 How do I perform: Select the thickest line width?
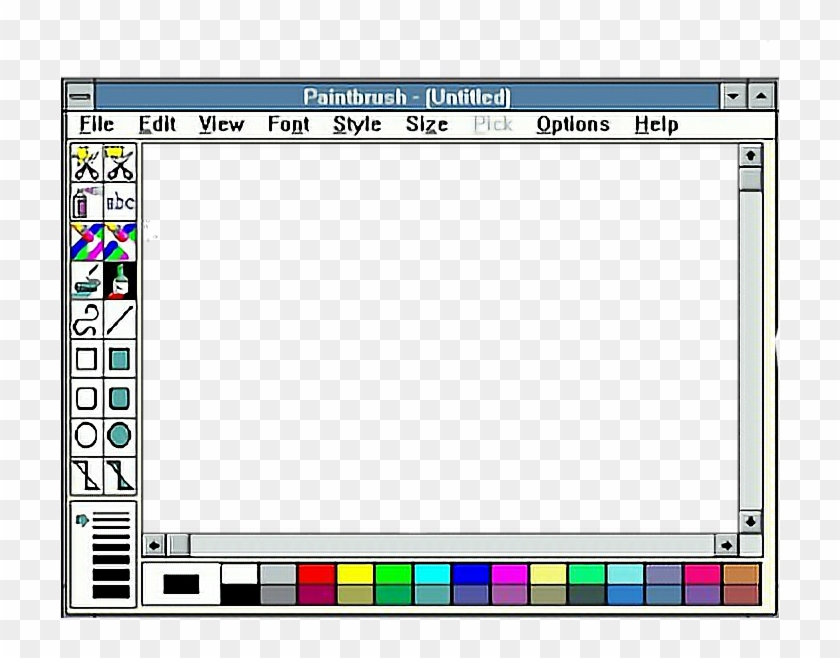coord(111,592)
